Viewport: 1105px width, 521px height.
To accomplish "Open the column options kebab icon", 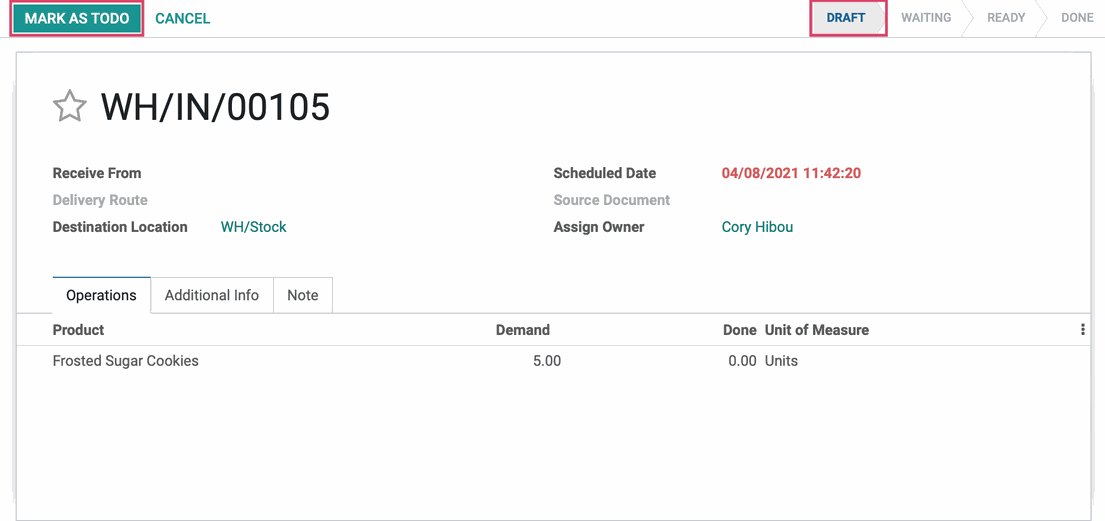I will click(x=1082, y=329).
